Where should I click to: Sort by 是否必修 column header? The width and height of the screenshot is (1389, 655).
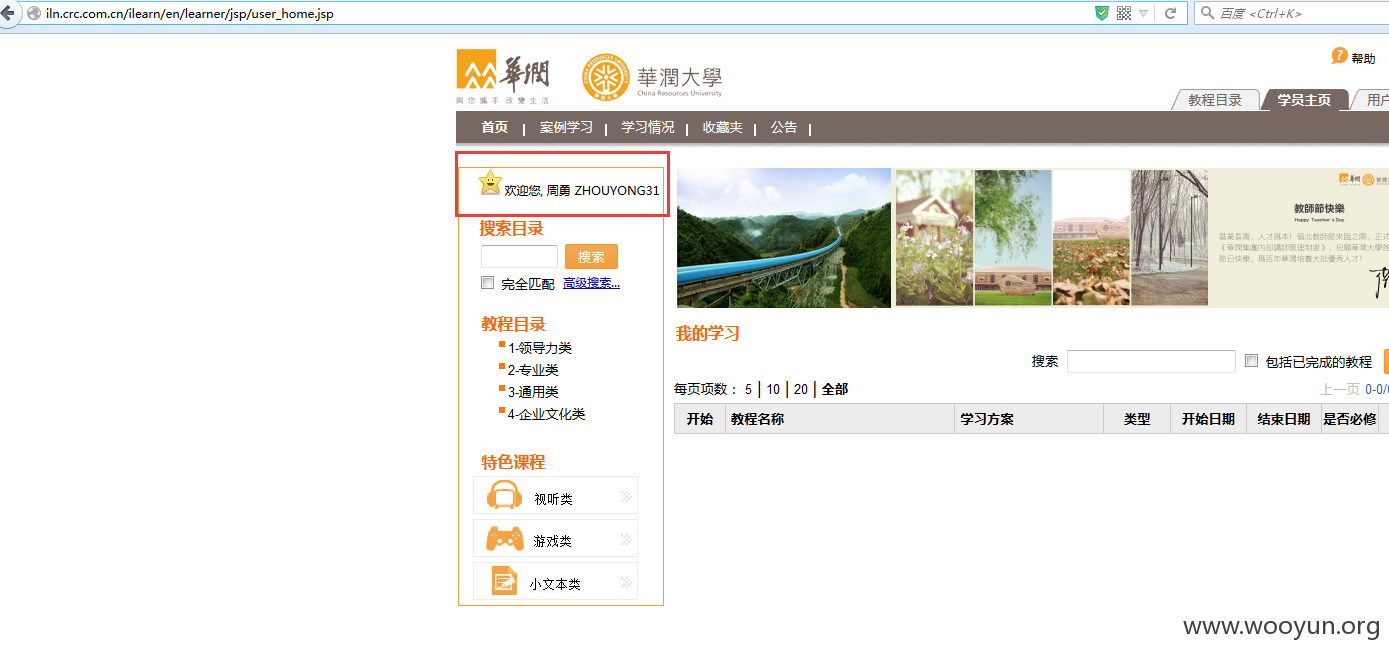pos(1350,419)
